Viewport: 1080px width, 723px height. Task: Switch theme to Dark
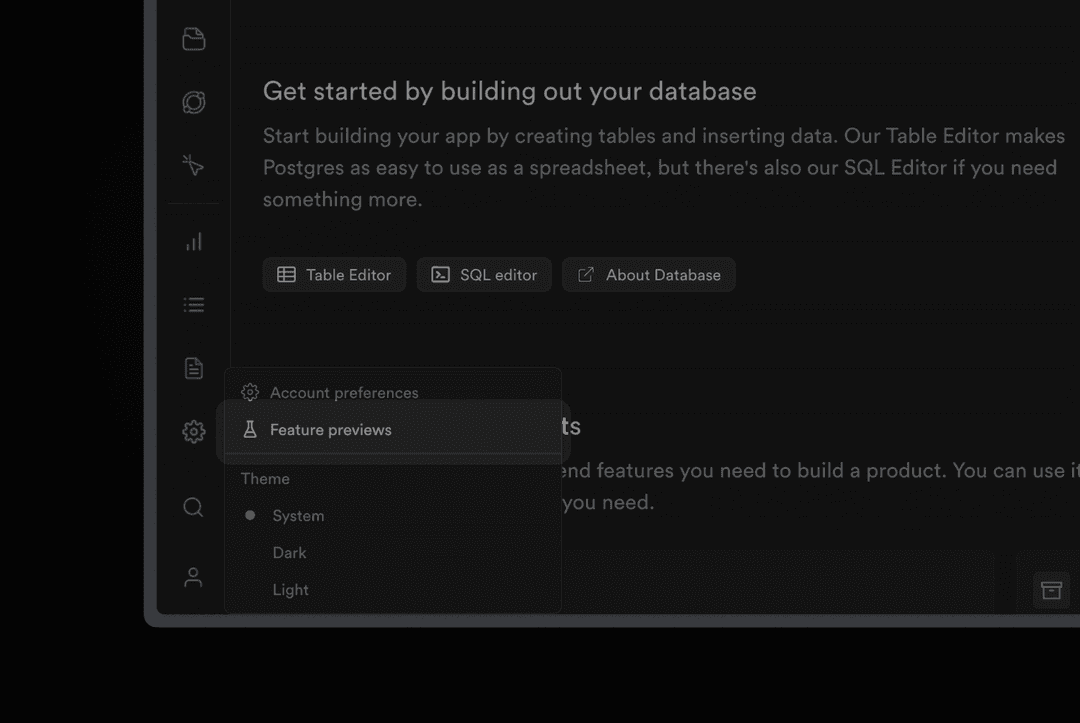289,552
